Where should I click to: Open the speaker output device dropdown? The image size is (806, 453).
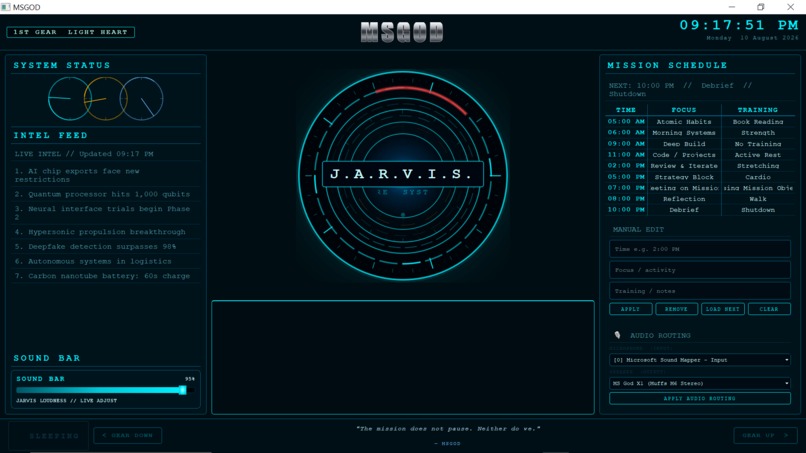[700, 383]
